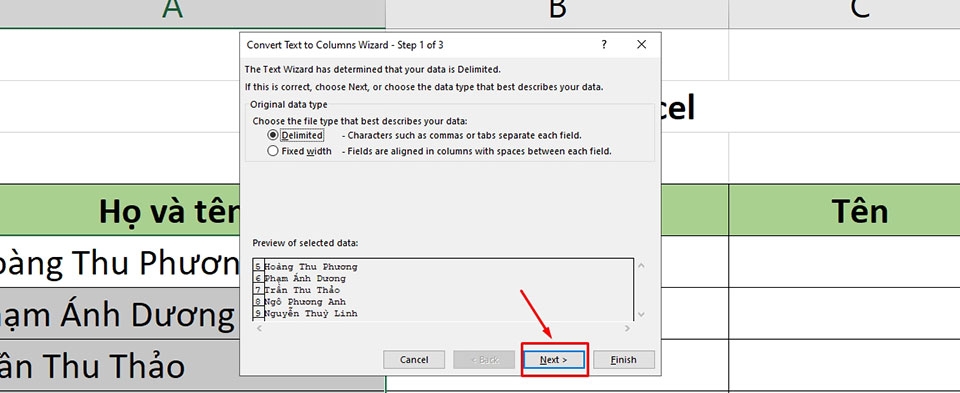Click the 'Preview of selected data' label
This screenshot has height=393, width=960.
click(x=305, y=243)
